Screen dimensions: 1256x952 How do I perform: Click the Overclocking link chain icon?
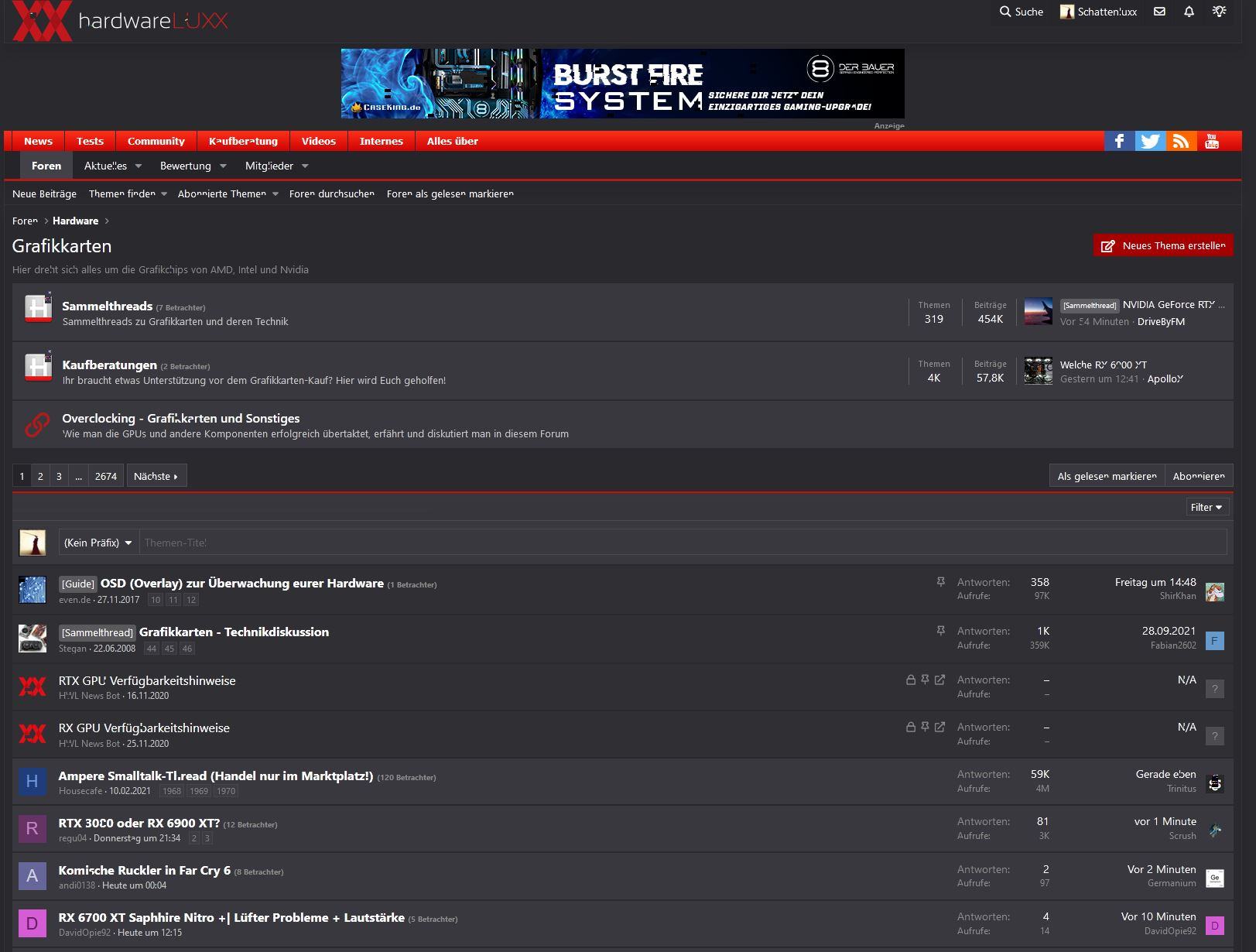tap(37, 424)
